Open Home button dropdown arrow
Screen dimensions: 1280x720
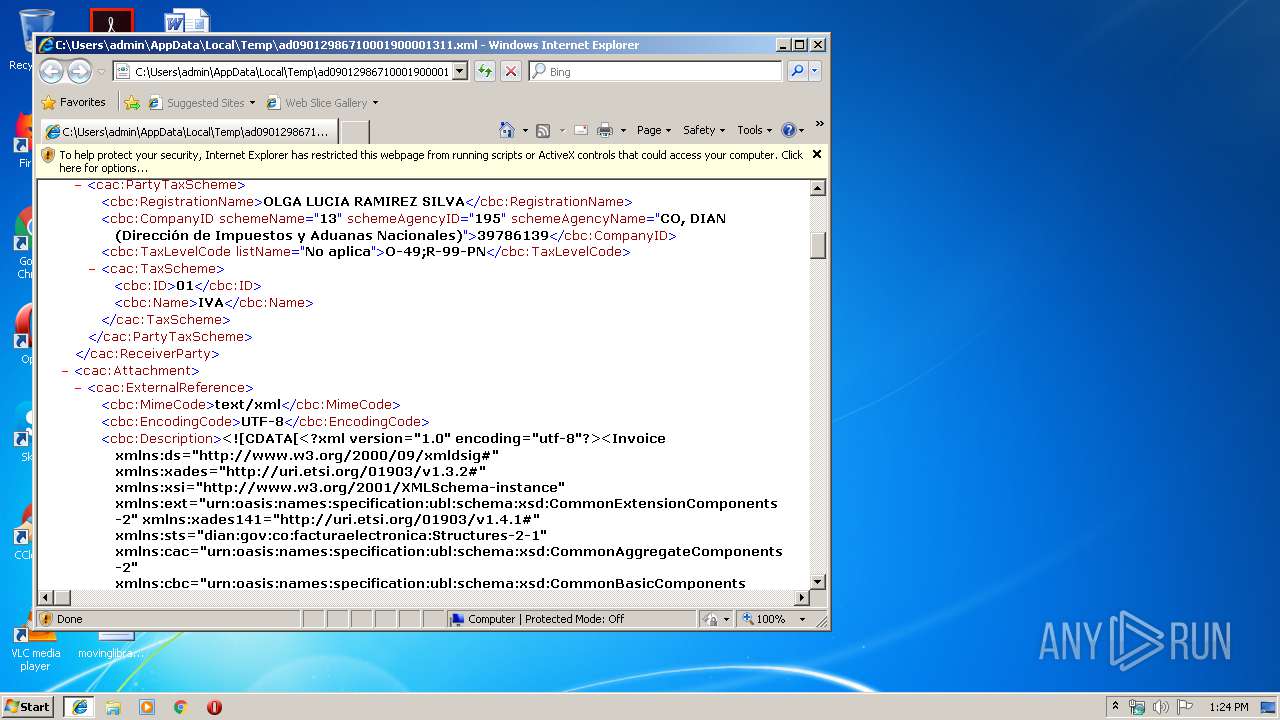click(x=524, y=130)
